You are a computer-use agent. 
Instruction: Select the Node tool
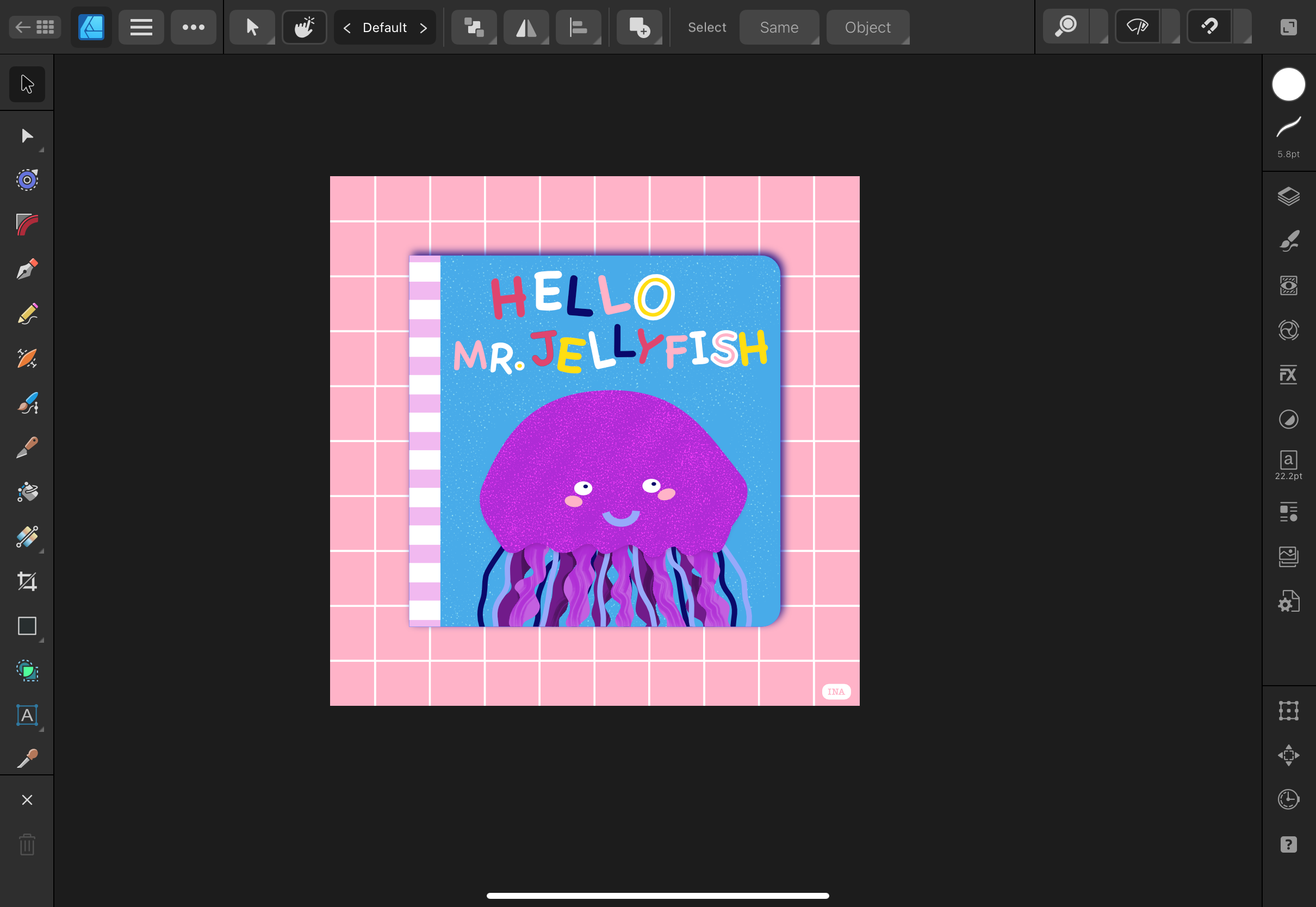coord(27,136)
